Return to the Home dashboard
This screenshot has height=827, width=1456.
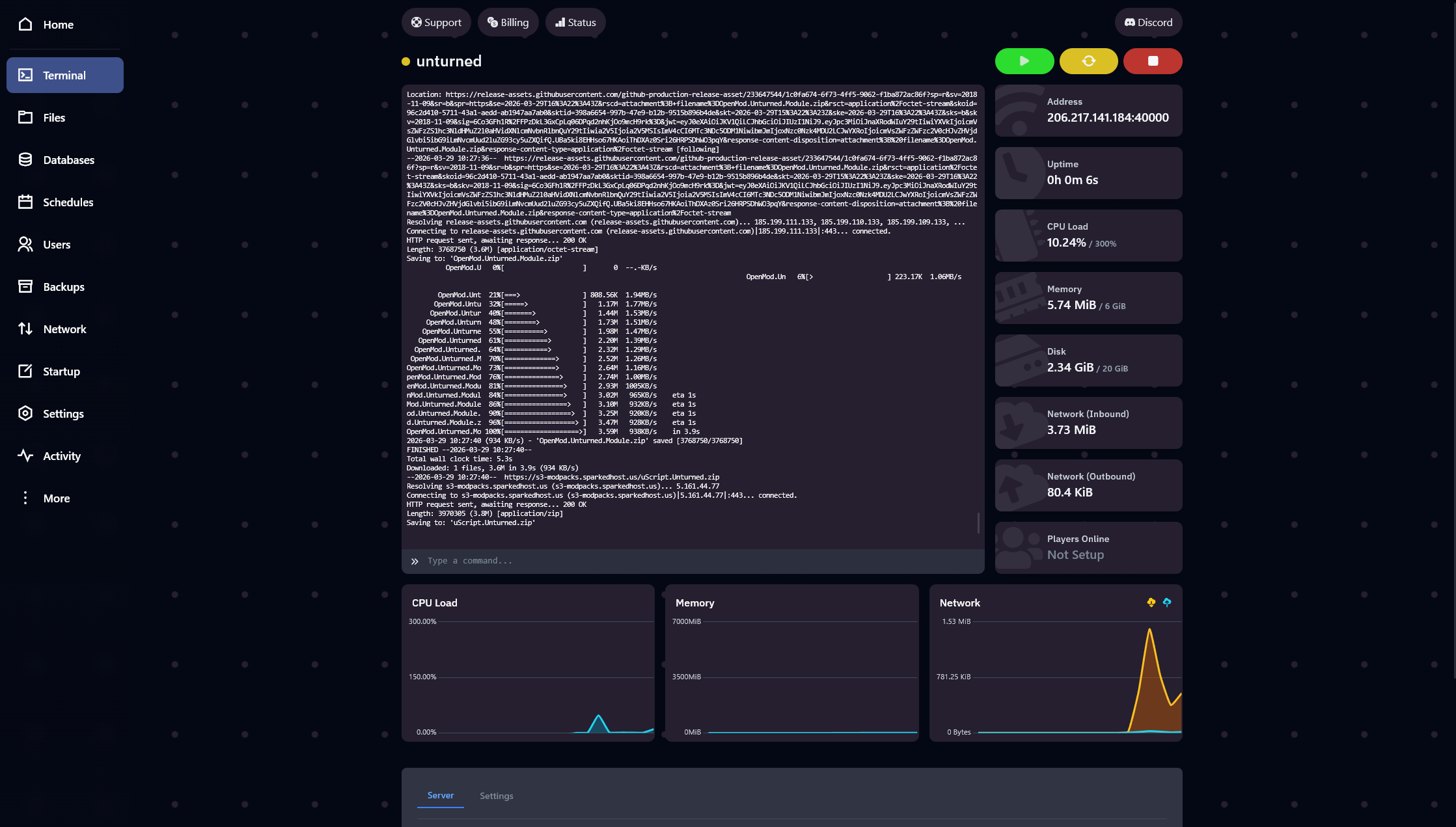pyautogui.click(x=58, y=24)
